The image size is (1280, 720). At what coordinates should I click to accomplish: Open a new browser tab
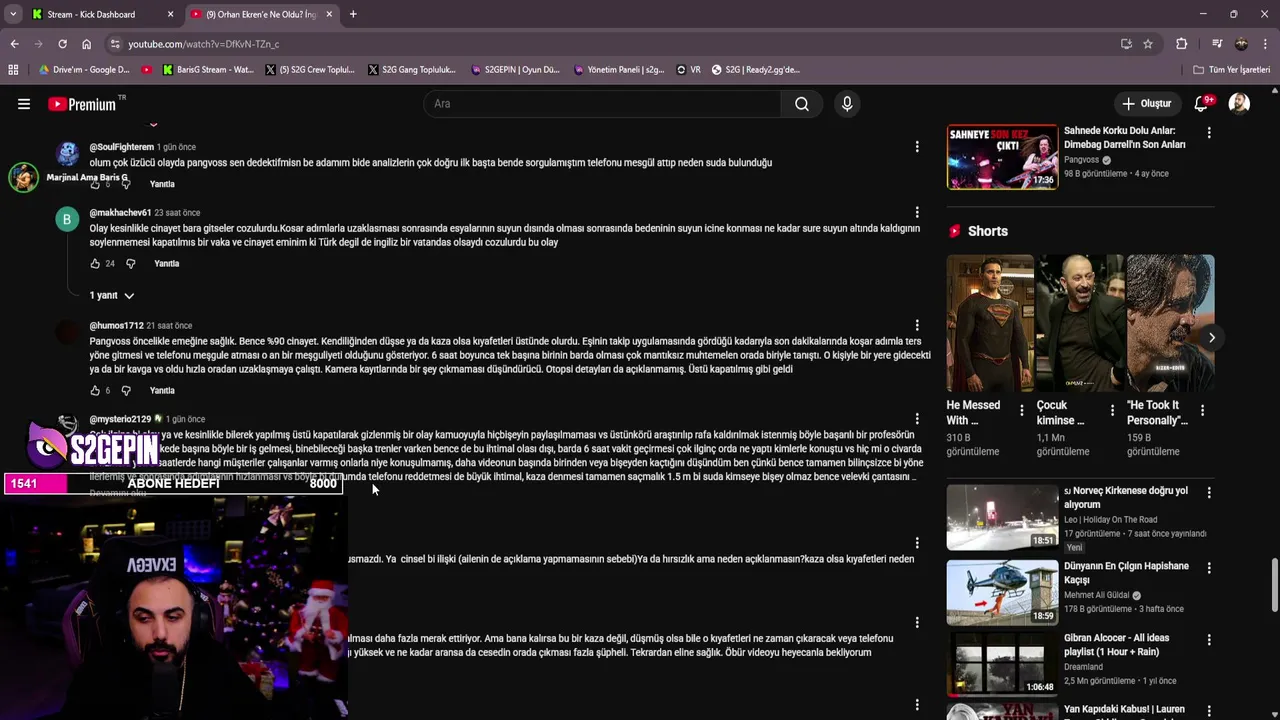(x=353, y=14)
